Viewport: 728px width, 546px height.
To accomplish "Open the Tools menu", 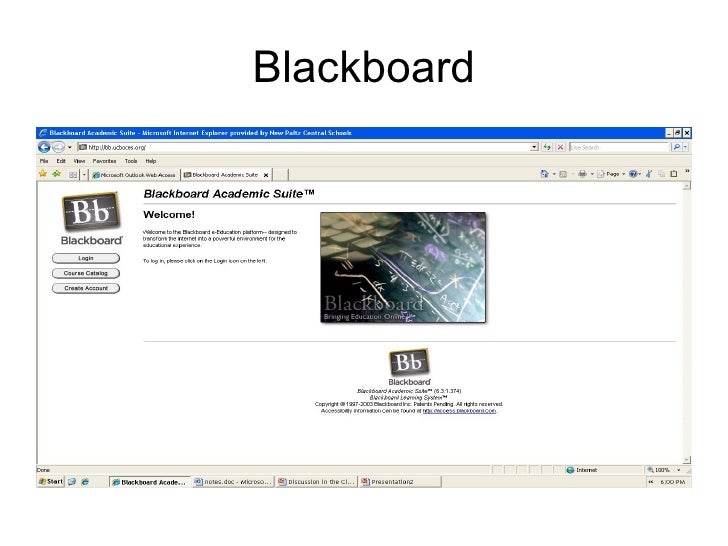I will point(131,161).
